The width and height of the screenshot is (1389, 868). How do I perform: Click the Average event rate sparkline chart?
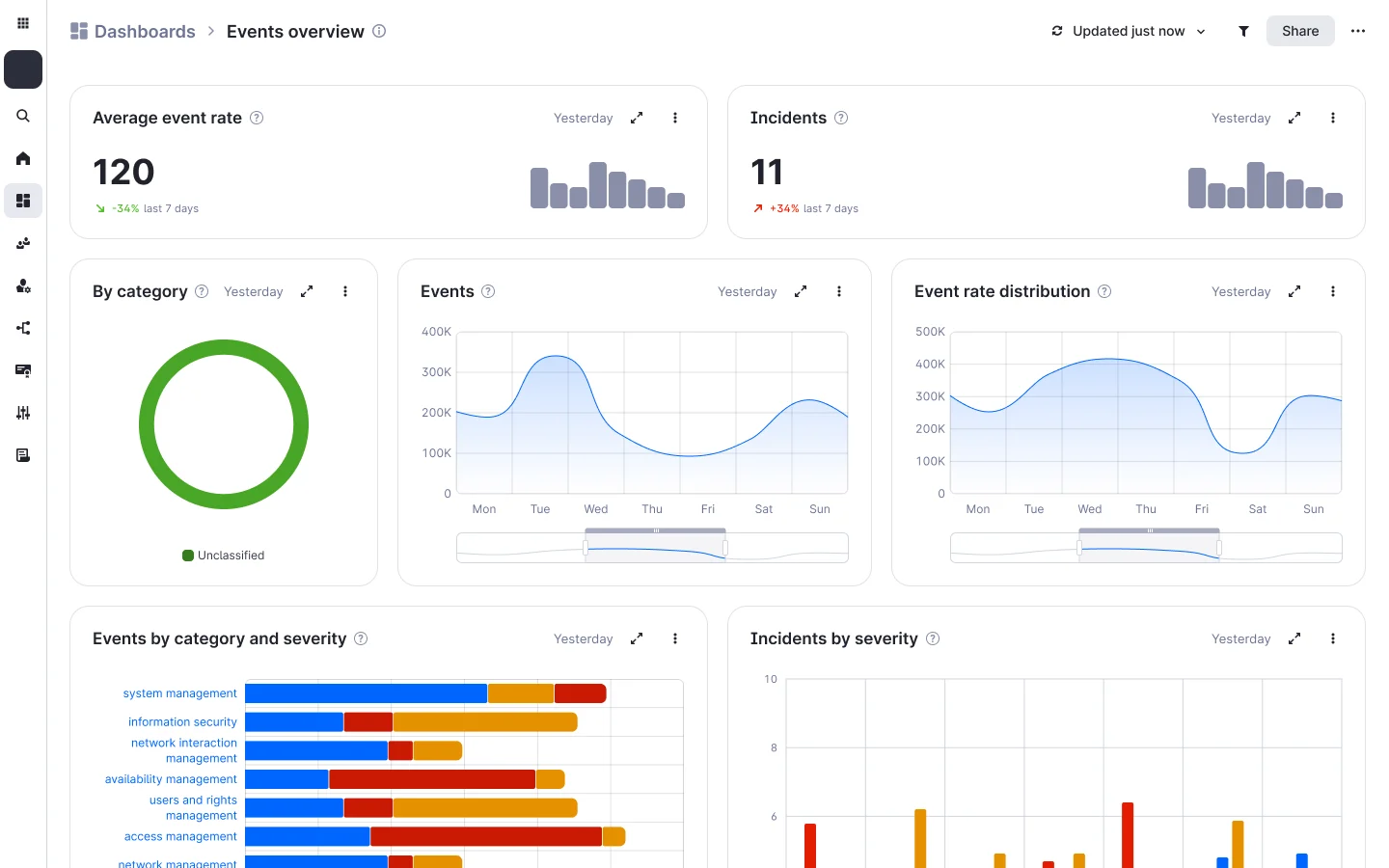point(608,185)
